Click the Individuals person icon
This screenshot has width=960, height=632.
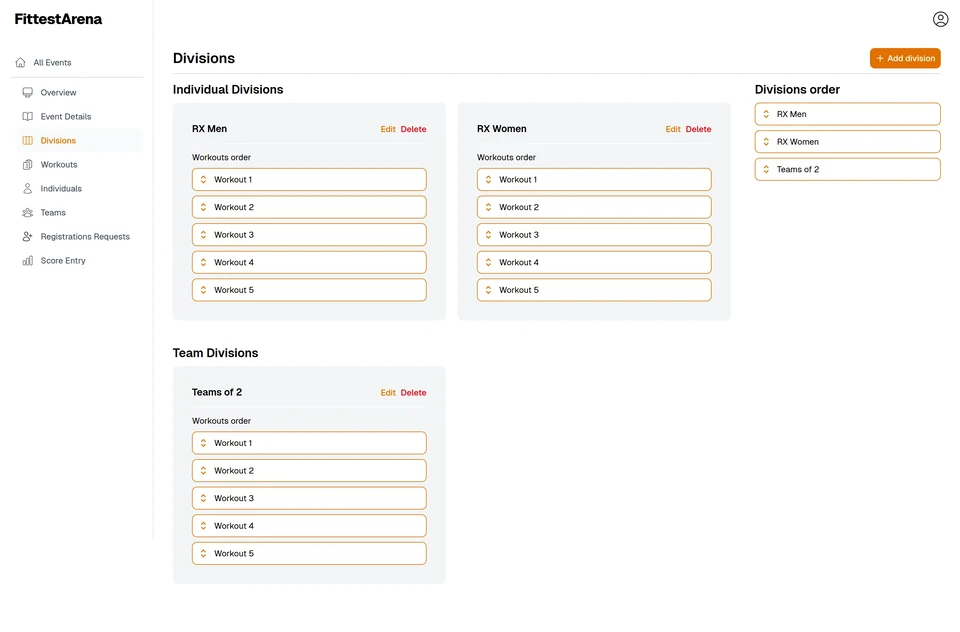[28, 189]
